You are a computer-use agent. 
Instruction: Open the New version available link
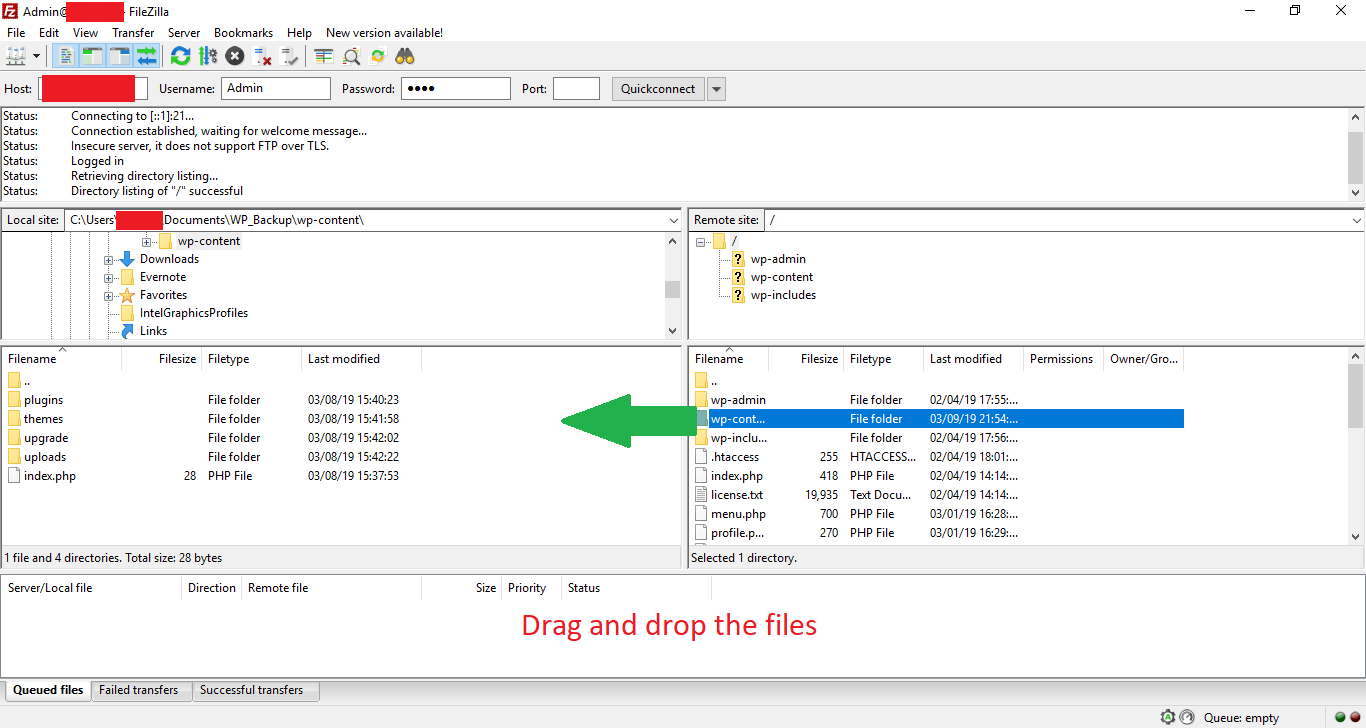[x=384, y=32]
